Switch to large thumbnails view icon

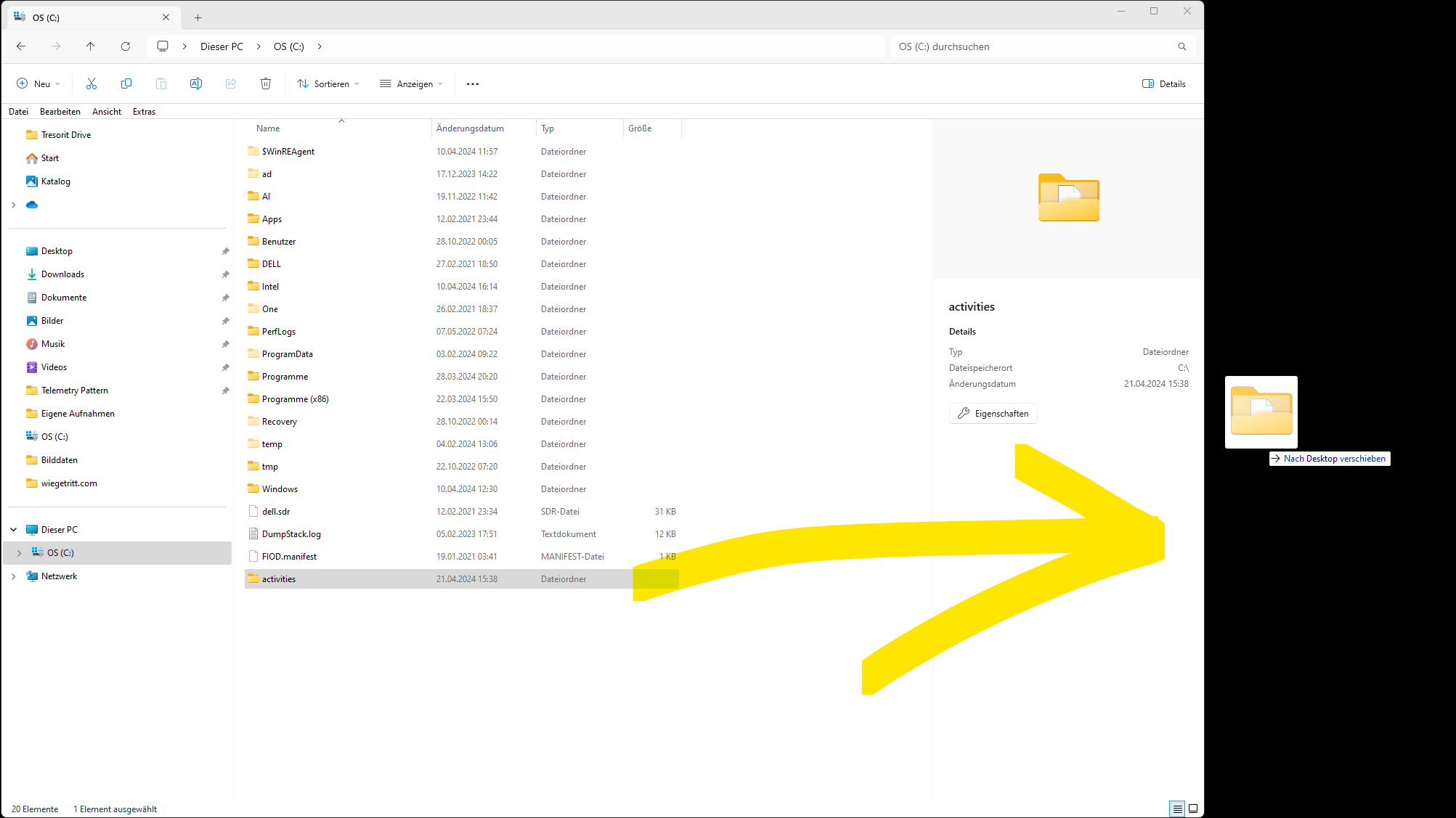click(1193, 809)
